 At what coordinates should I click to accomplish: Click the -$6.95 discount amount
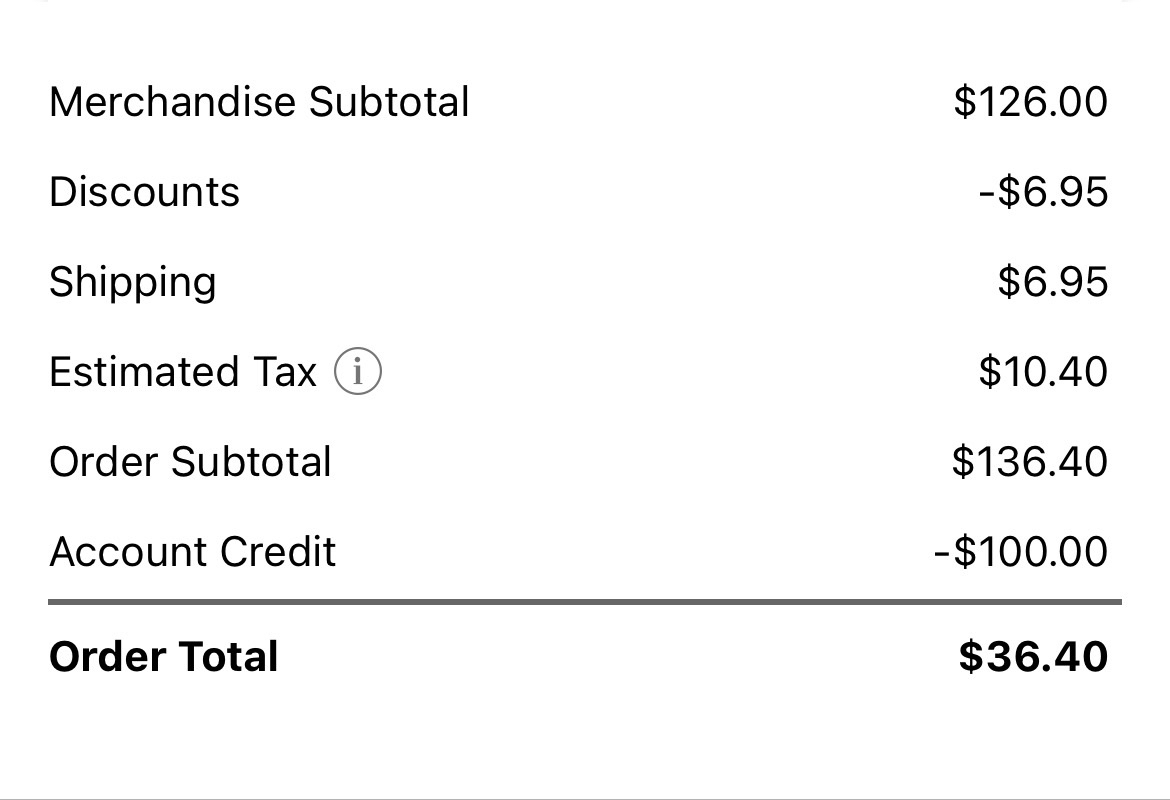(1043, 192)
